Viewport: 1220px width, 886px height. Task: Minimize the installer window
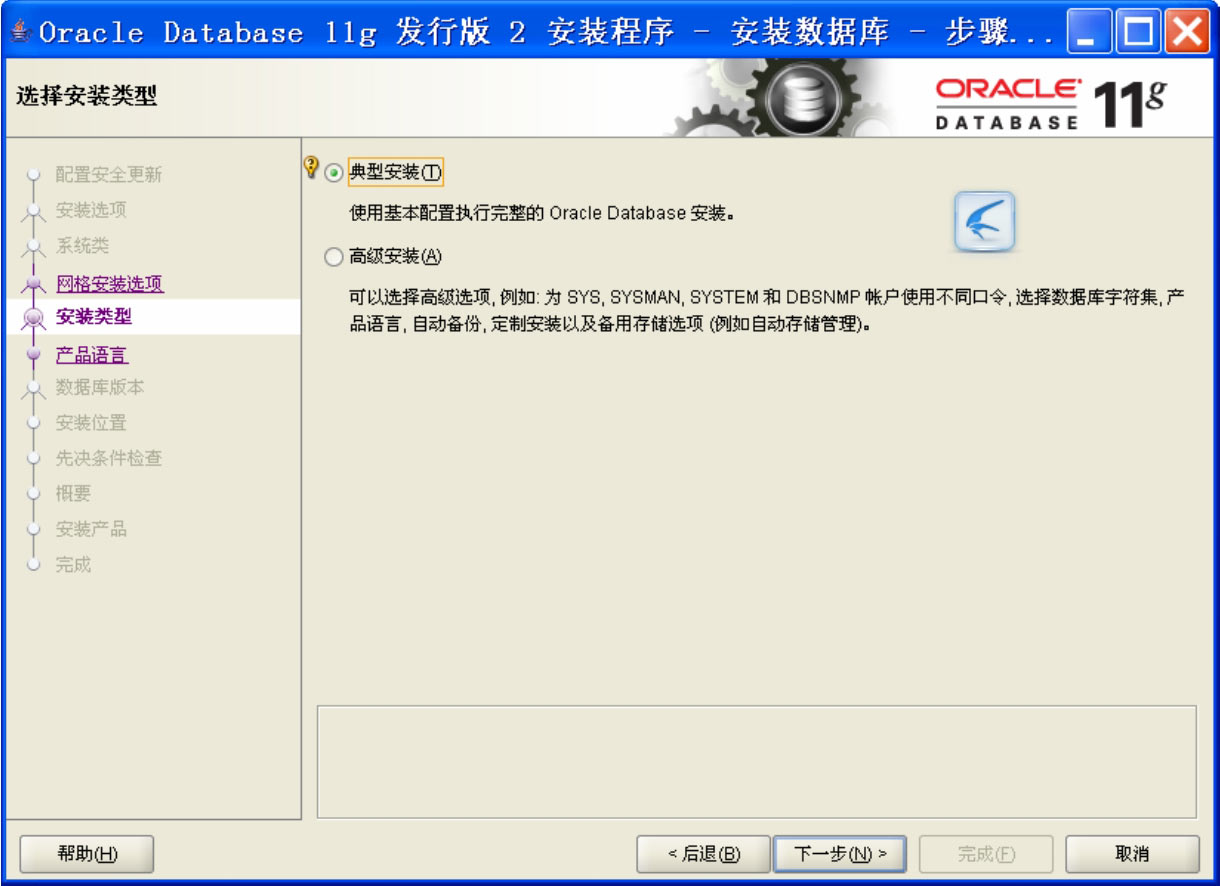tap(1091, 31)
